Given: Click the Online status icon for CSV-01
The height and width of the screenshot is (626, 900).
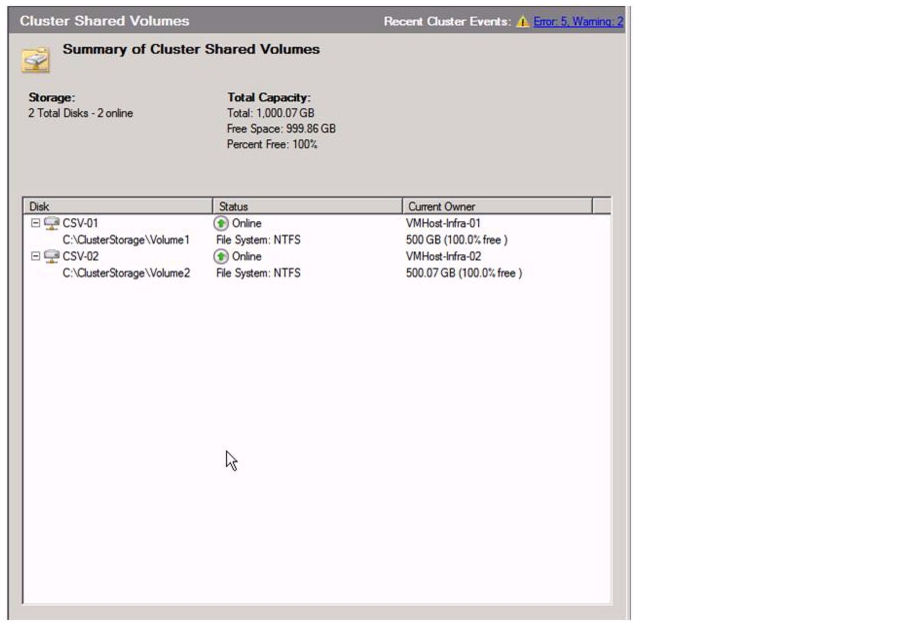Looking at the screenshot, I should pyautogui.click(x=221, y=223).
